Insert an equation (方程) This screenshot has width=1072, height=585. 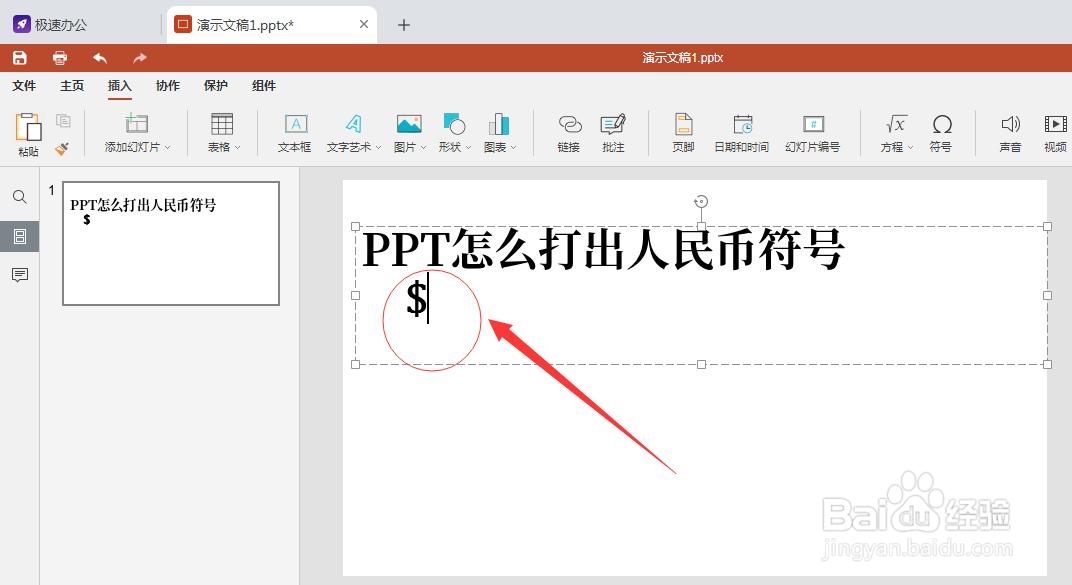click(896, 124)
